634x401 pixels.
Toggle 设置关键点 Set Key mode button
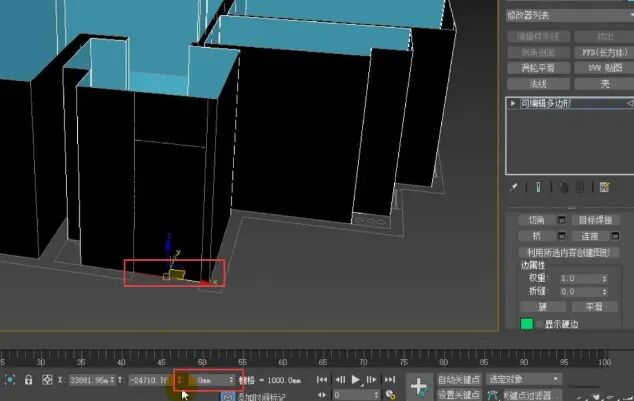459,394
